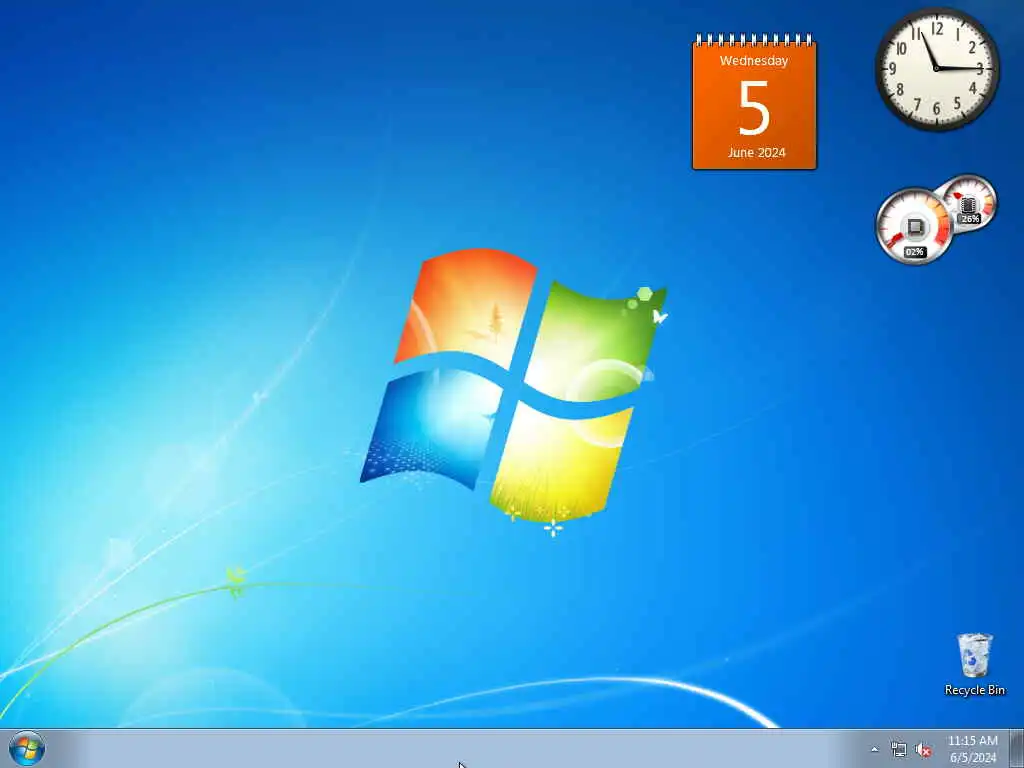Click the muted volume speaker tray icon
This screenshot has width=1024, height=768.
tap(923, 749)
